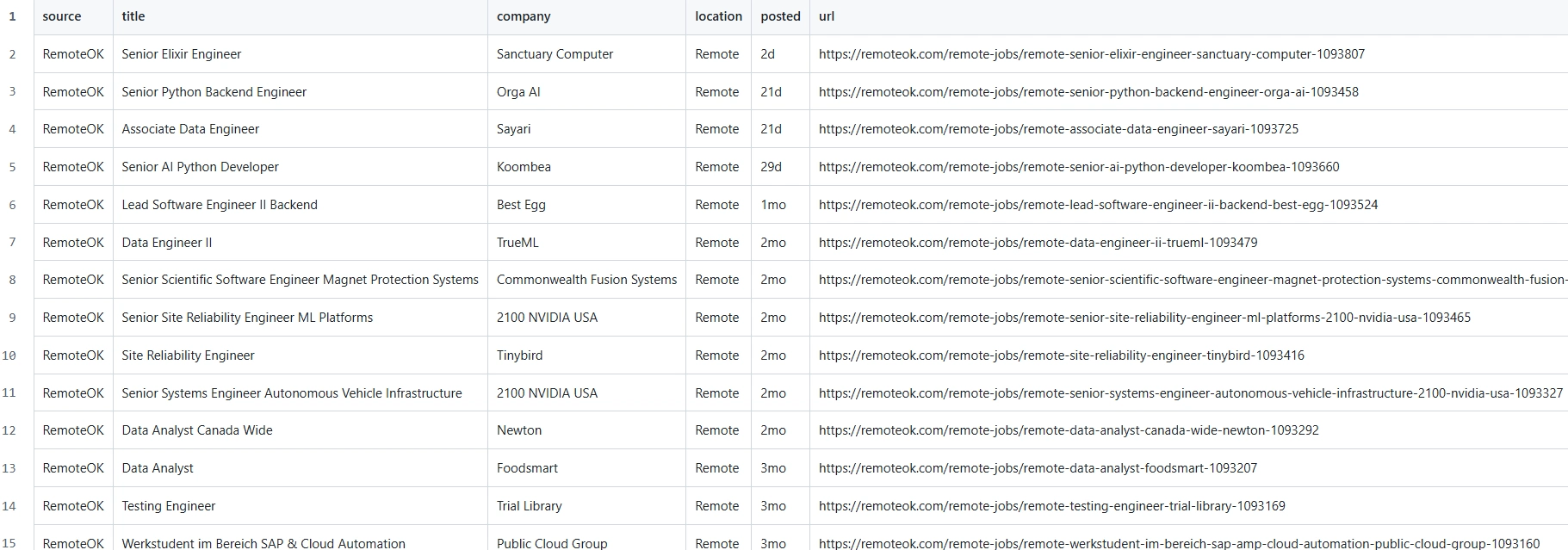
Task: Select row number 9 in the gutter
Action: point(12,318)
